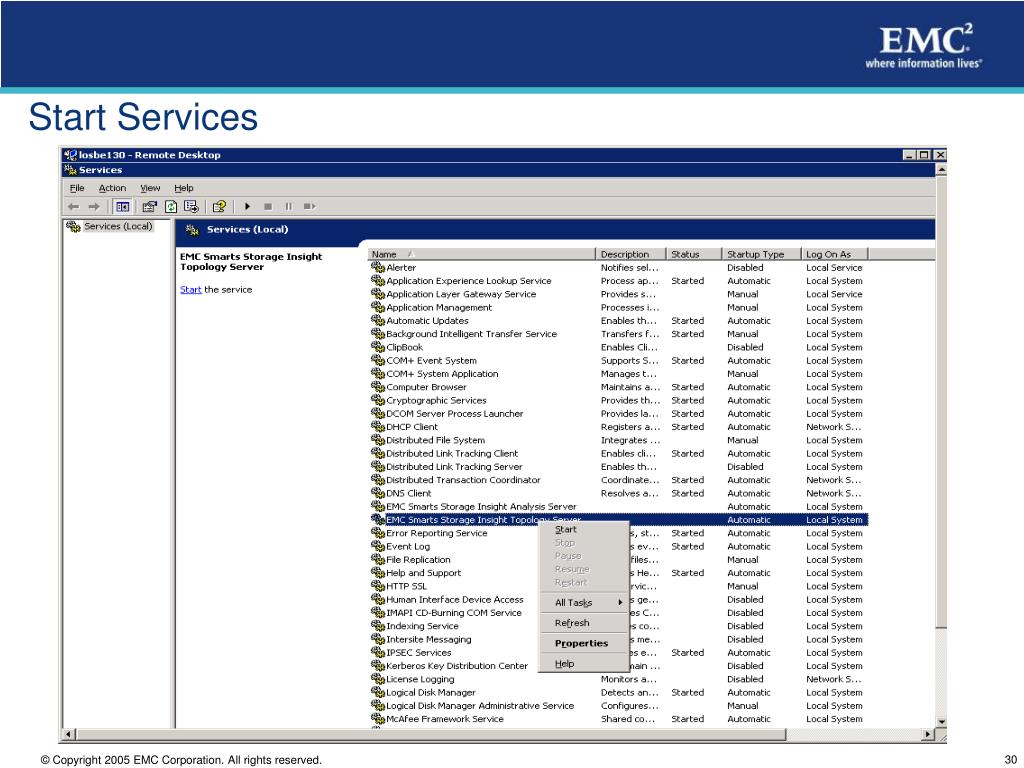
Task: Select the Application Layer Gateway Service row
Action: pos(618,294)
